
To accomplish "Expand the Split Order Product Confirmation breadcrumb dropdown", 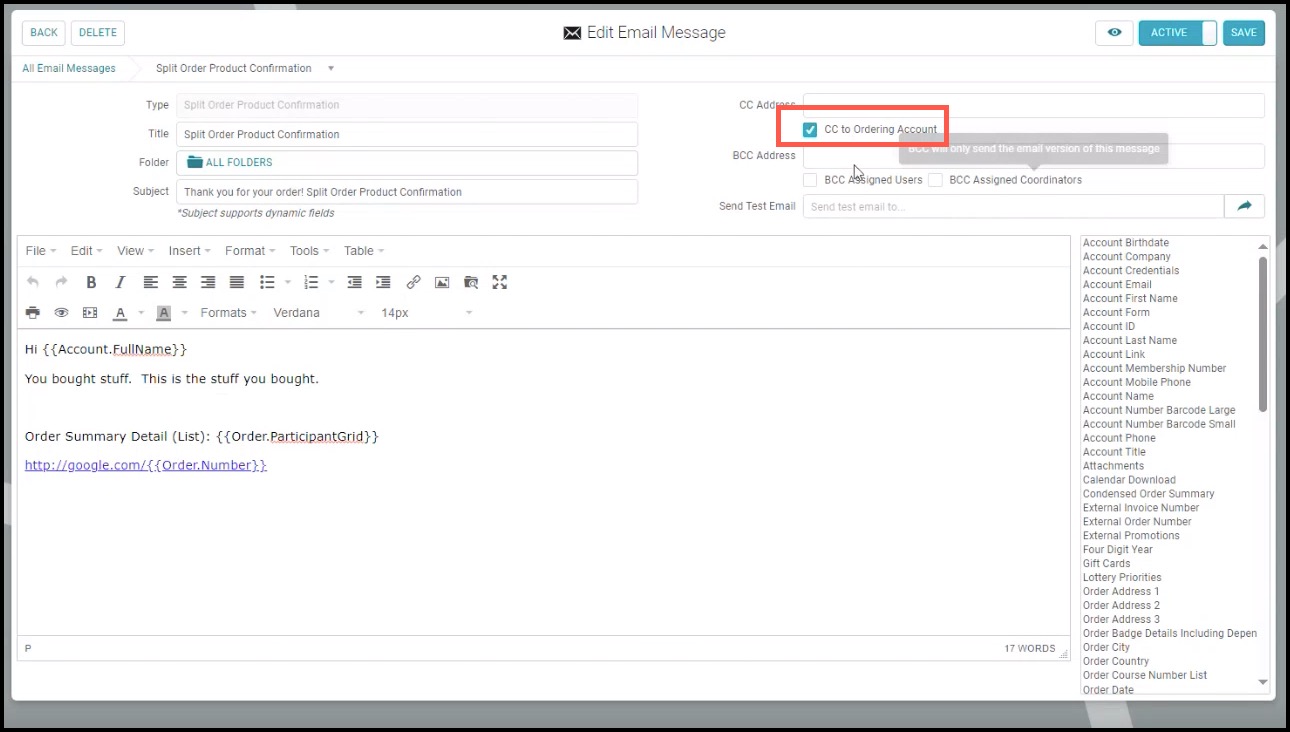I will click(x=331, y=69).
